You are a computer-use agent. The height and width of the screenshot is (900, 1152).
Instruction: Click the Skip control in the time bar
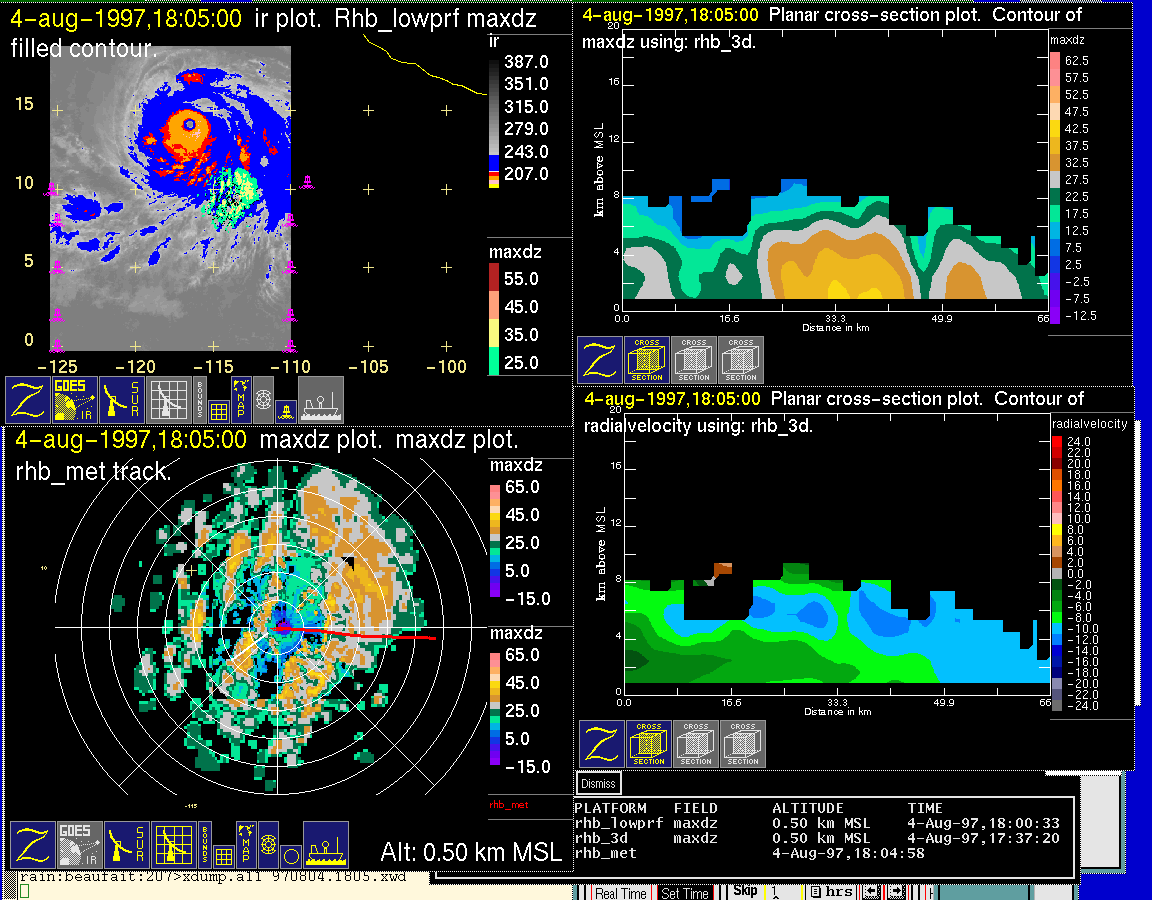click(x=745, y=891)
